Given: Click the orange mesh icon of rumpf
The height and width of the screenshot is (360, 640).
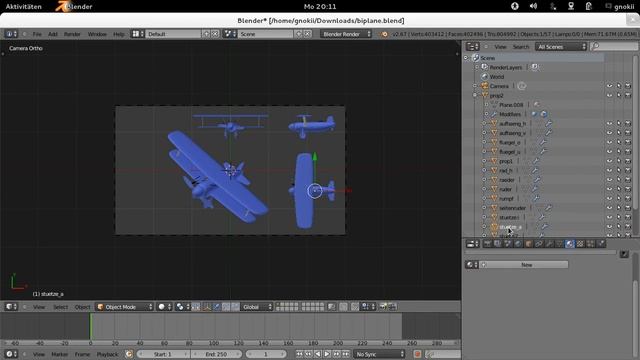Looking at the screenshot, I should (x=494, y=199).
